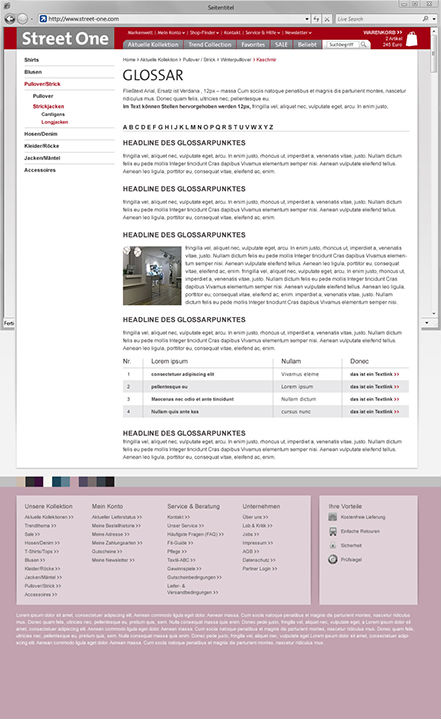Open footer link Impressum
441x719 pixels.
pyautogui.click(x=257, y=543)
